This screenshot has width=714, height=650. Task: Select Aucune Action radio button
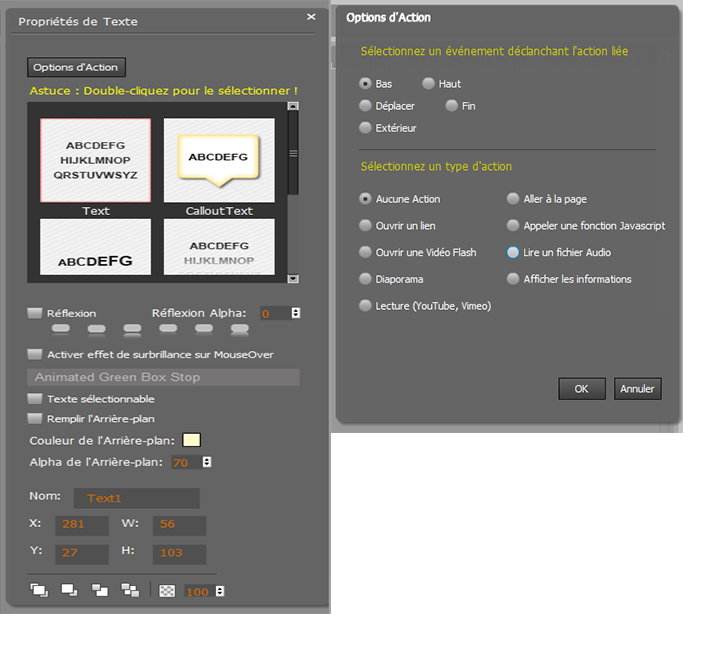(365, 199)
